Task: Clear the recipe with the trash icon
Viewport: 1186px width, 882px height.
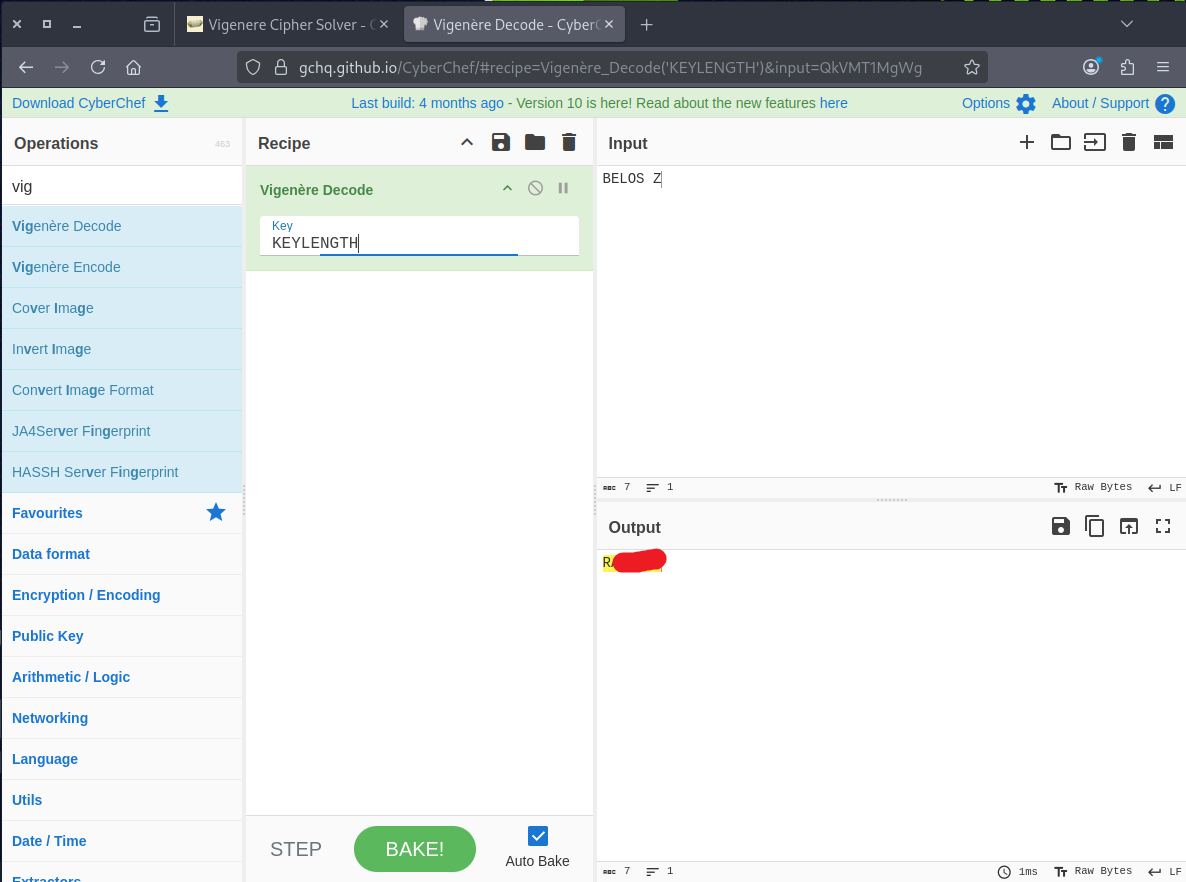Action: tap(569, 143)
